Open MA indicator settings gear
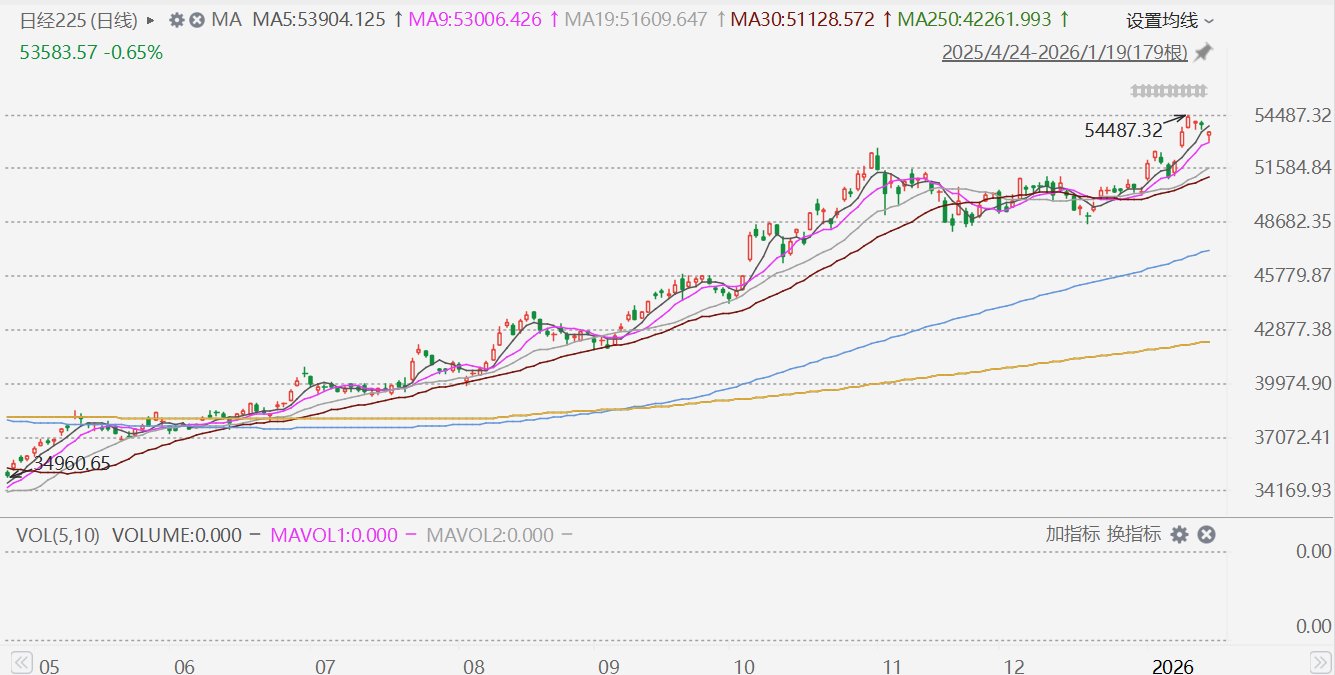The image size is (1335, 675). pos(177,20)
